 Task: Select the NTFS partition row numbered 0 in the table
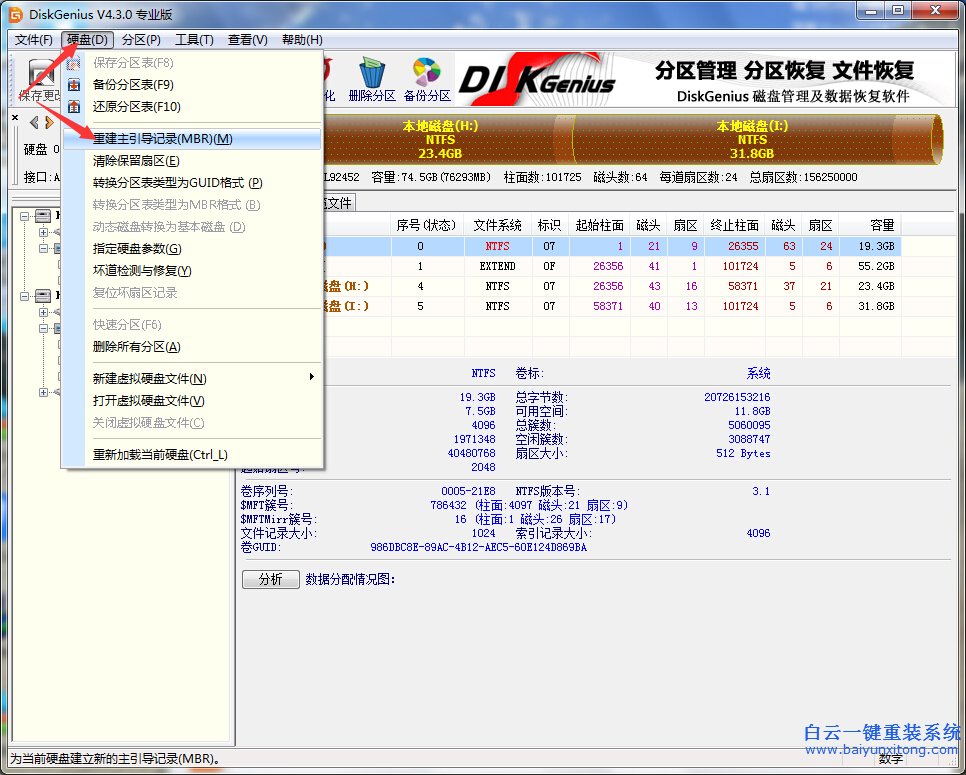[600, 246]
